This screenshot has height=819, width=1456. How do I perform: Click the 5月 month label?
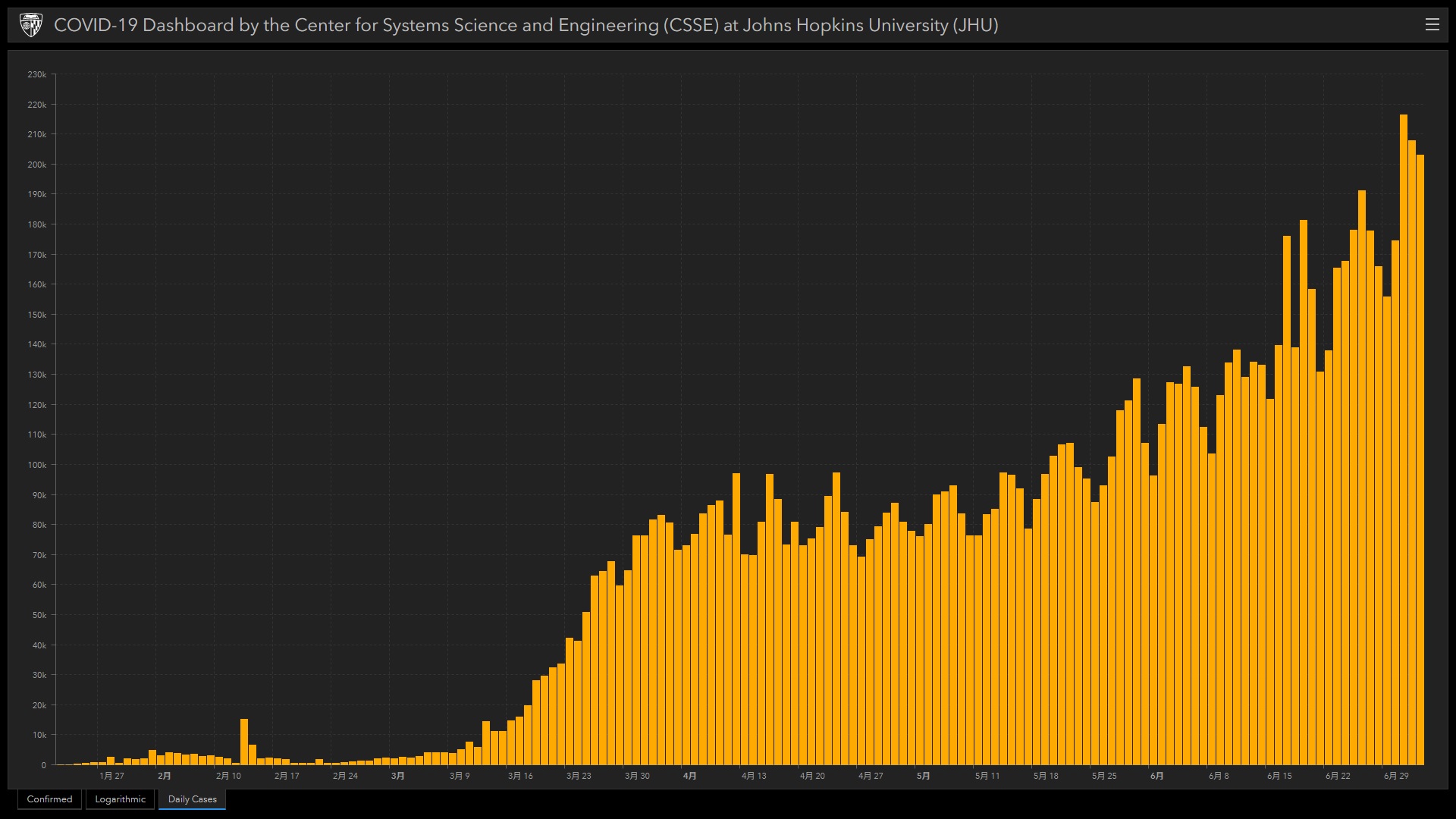(x=924, y=776)
